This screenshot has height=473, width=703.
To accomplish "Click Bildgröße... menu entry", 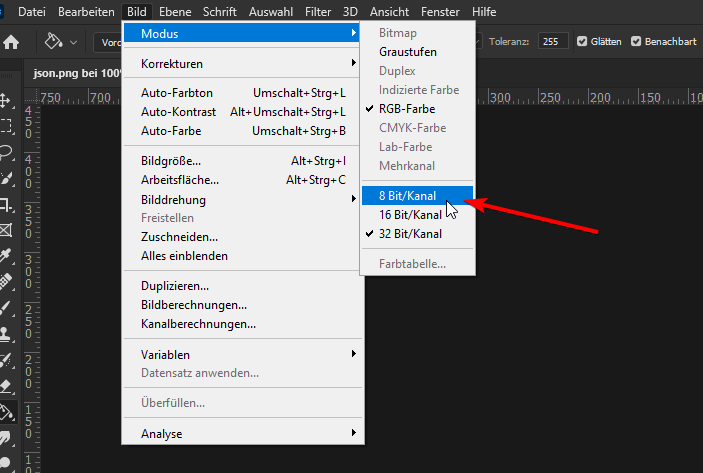I will (x=171, y=161).
